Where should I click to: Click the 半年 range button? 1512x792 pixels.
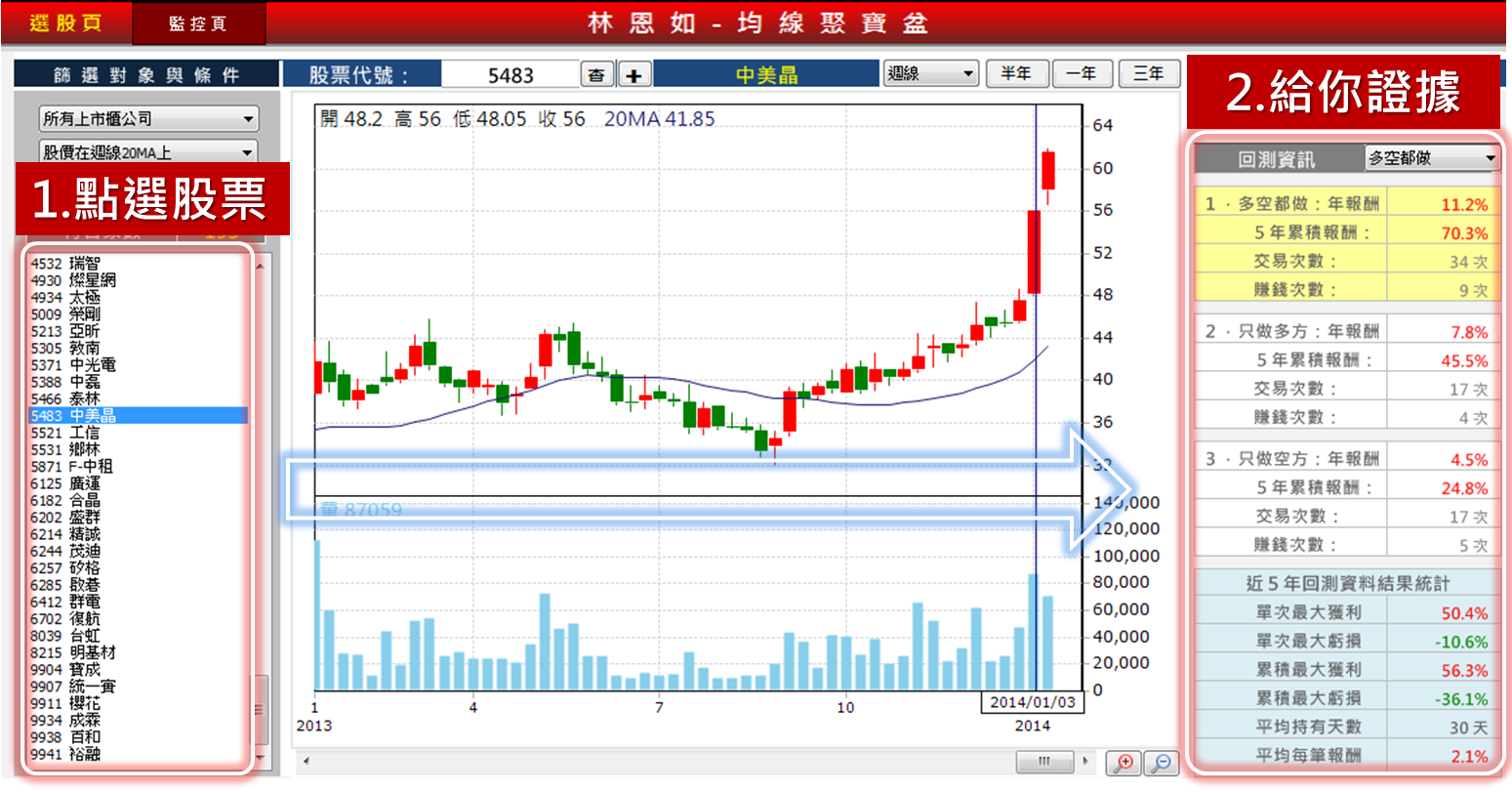pos(1016,74)
